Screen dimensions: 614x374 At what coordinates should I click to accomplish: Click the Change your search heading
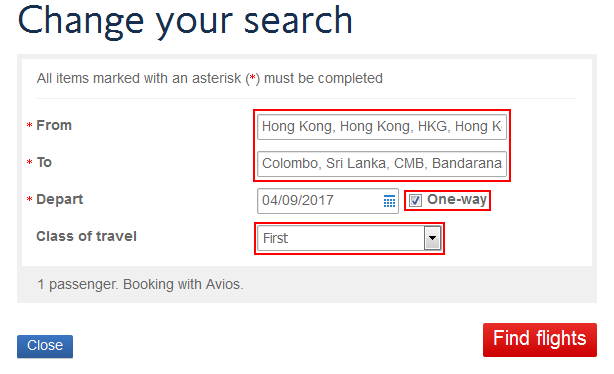185,20
